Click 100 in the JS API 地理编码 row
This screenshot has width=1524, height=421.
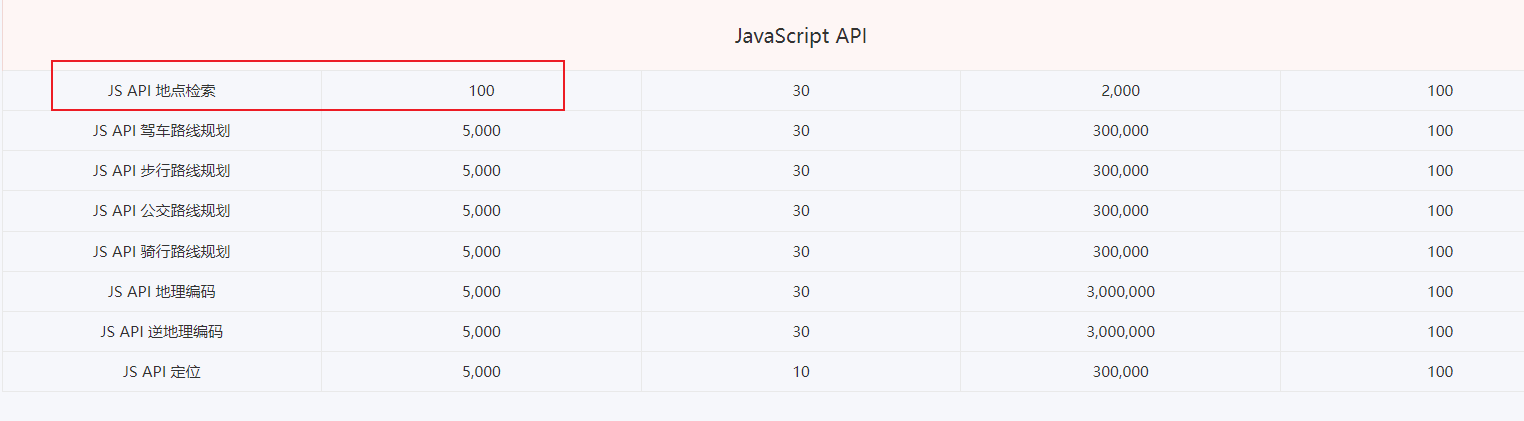tap(1440, 292)
